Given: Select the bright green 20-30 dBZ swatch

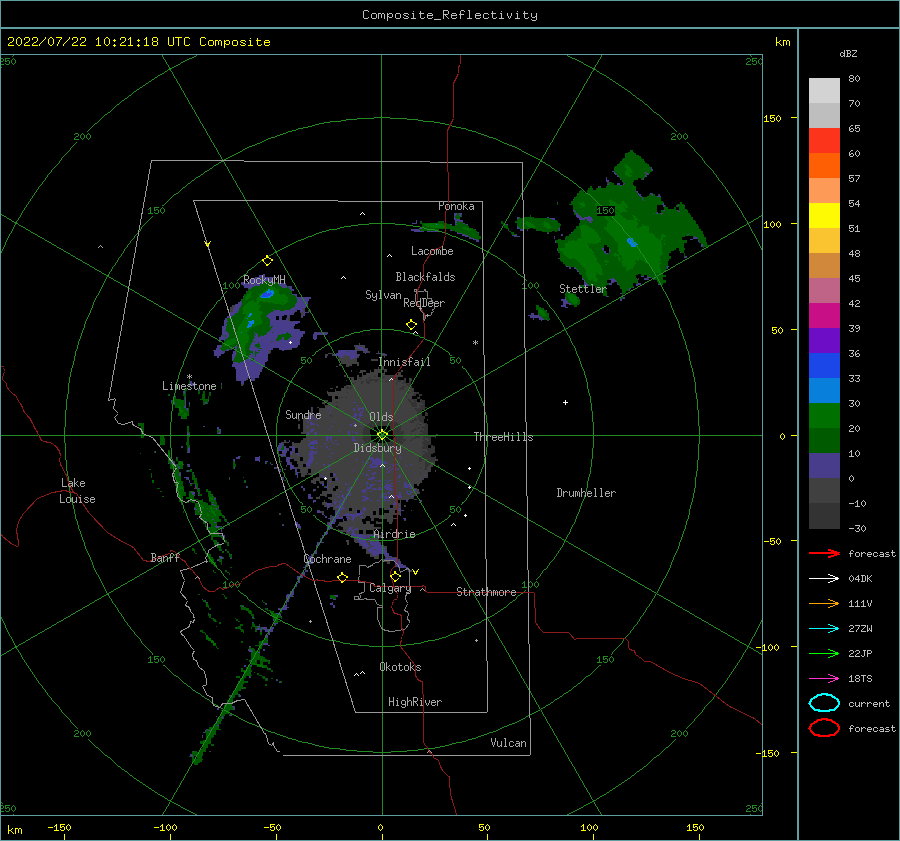Looking at the screenshot, I should pyautogui.click(x=824, y=416).
